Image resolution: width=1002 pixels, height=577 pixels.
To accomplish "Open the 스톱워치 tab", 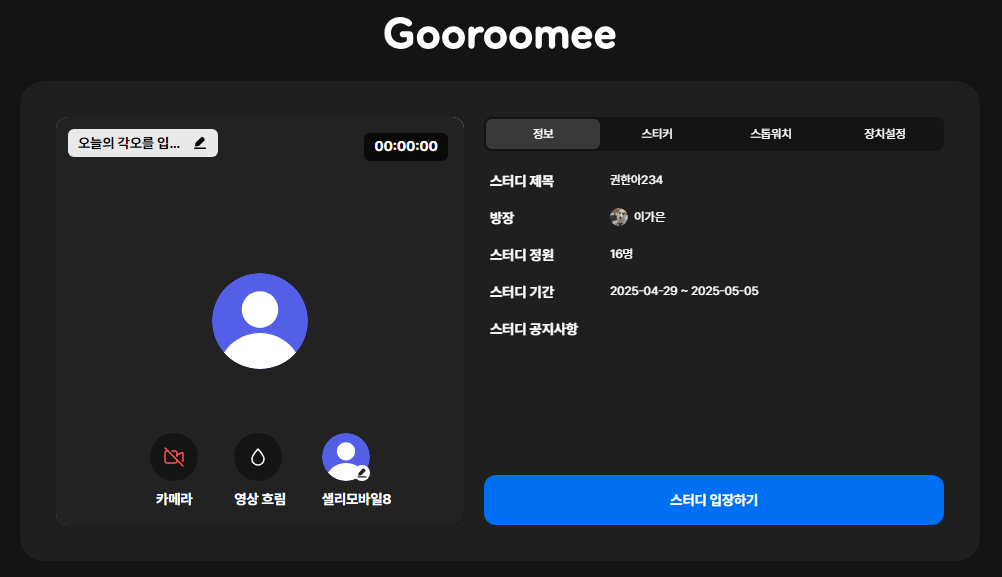I will pos(771,134).
